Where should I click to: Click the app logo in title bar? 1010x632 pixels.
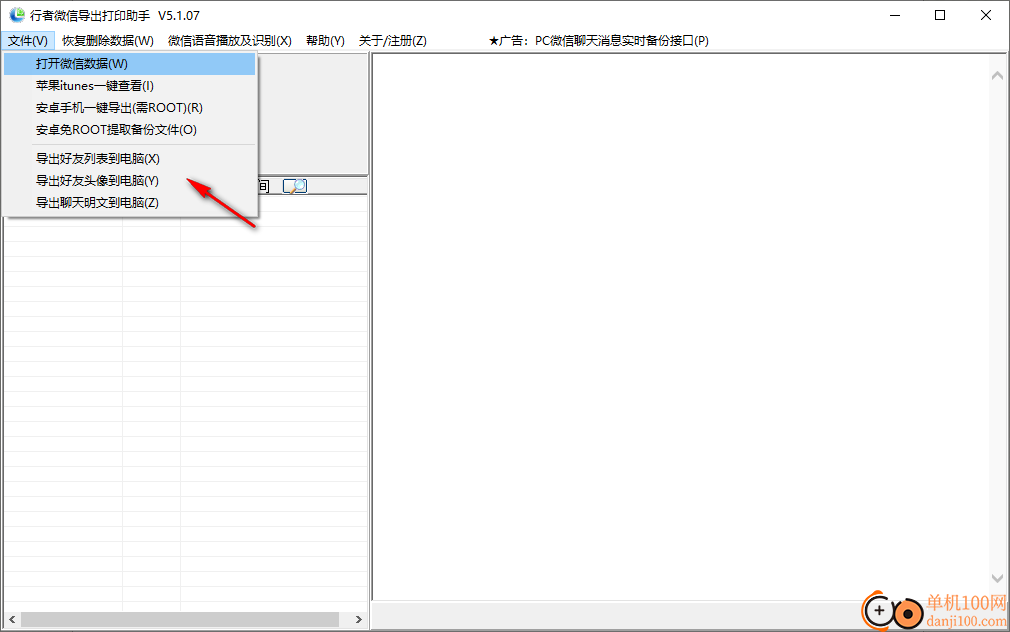(17, 15)
